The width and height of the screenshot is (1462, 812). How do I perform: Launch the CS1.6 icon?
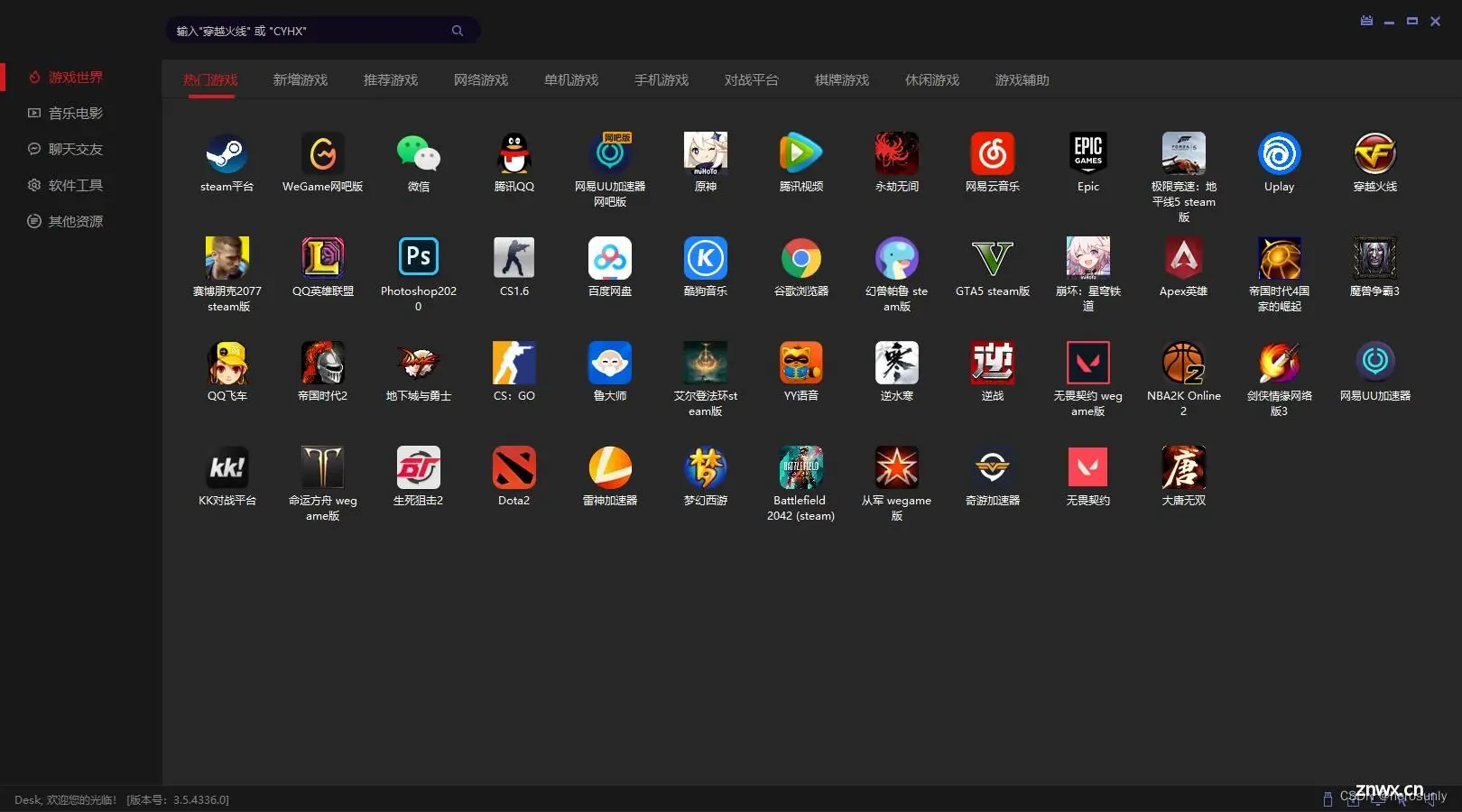[514, 259]
